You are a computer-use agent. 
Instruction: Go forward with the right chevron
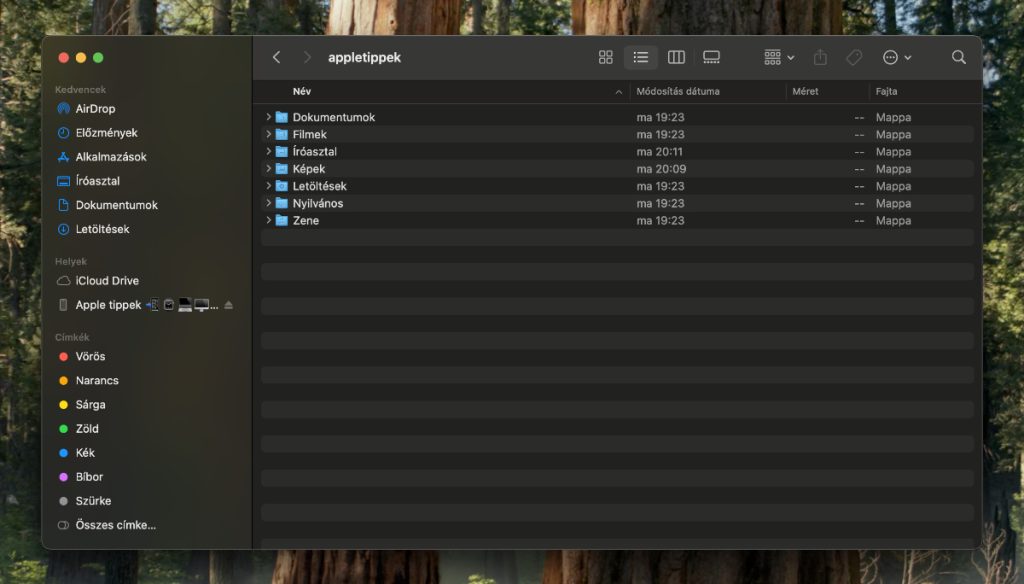[x=307, y=57]
